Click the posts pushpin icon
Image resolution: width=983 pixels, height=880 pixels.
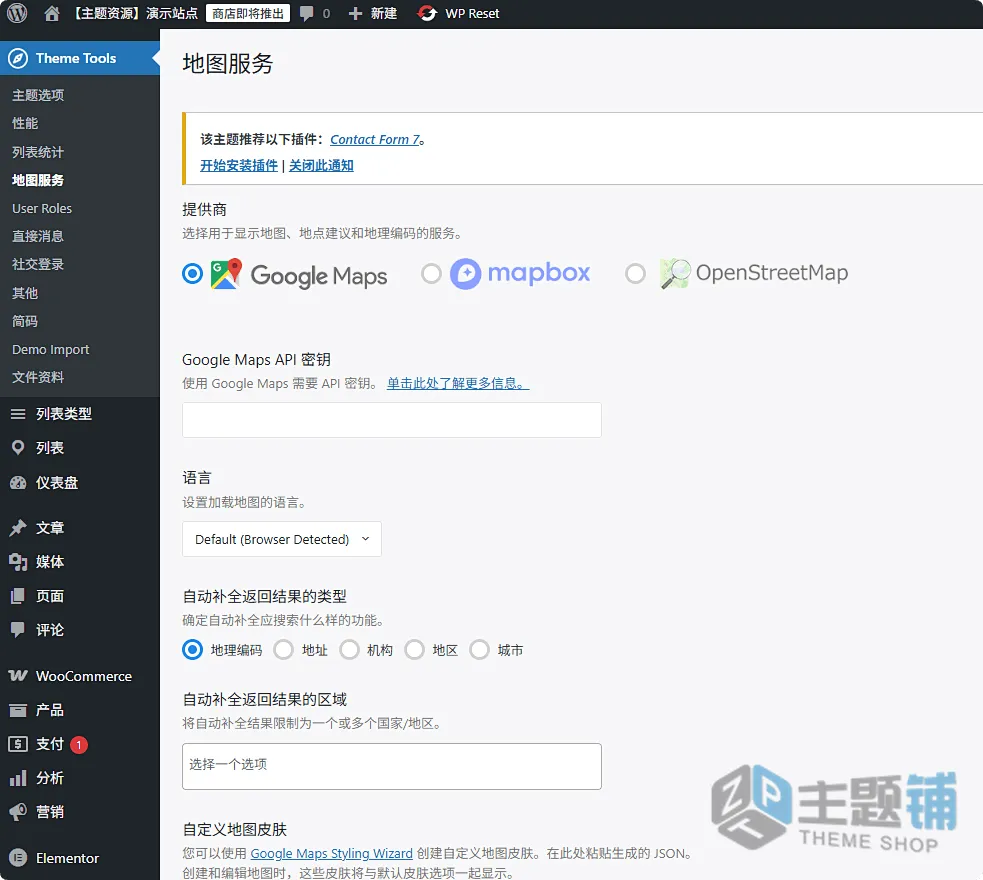18,528
